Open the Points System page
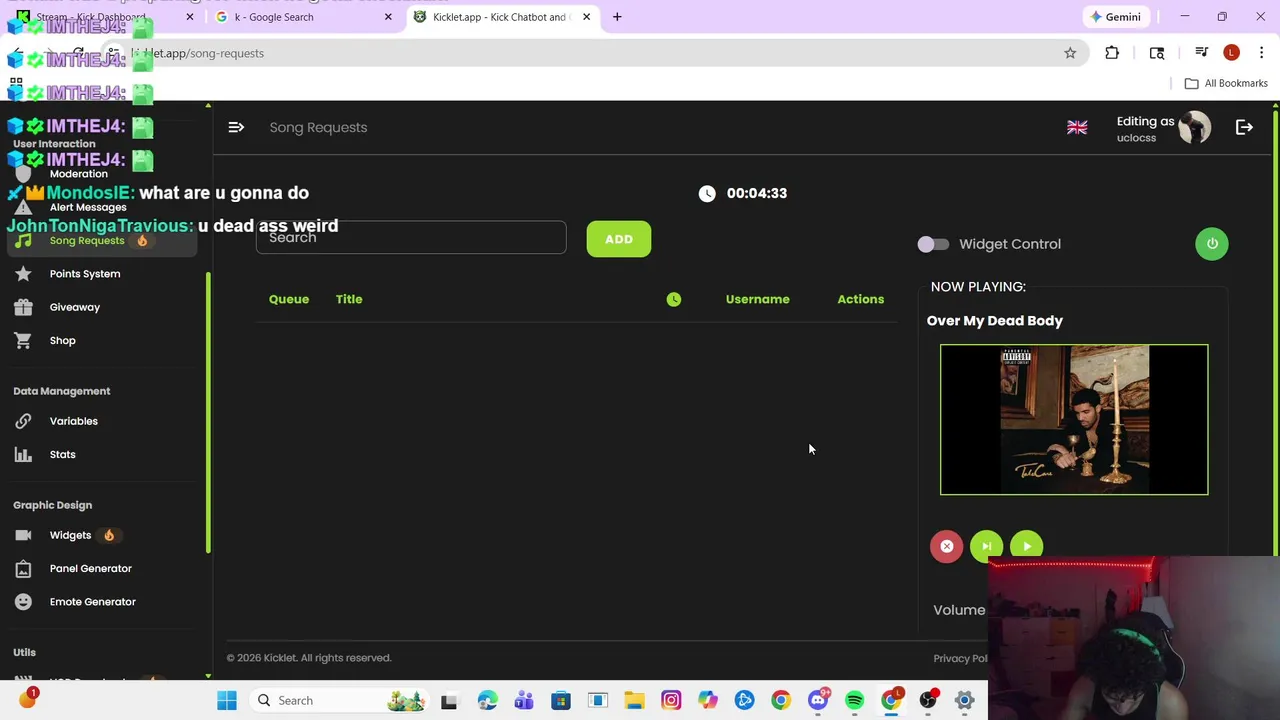The image size is (1280, 720). (x=85, y=274)
